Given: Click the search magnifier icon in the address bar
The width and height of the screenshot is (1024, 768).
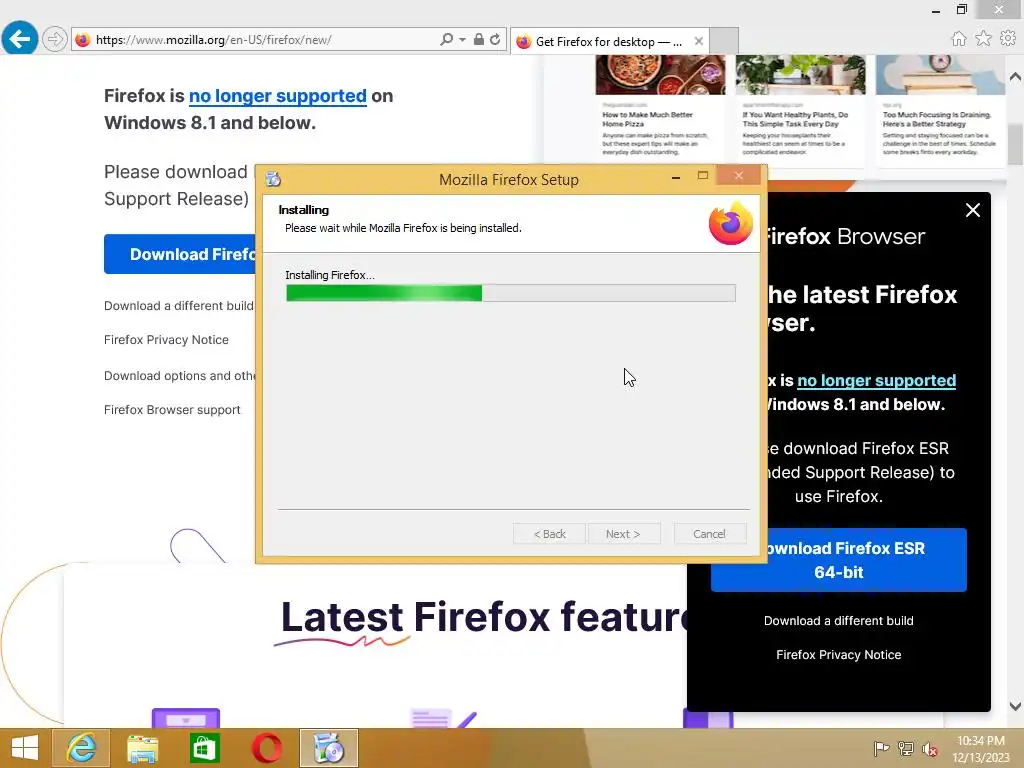Looking at the screenshot, I should [x=446, y=39].
